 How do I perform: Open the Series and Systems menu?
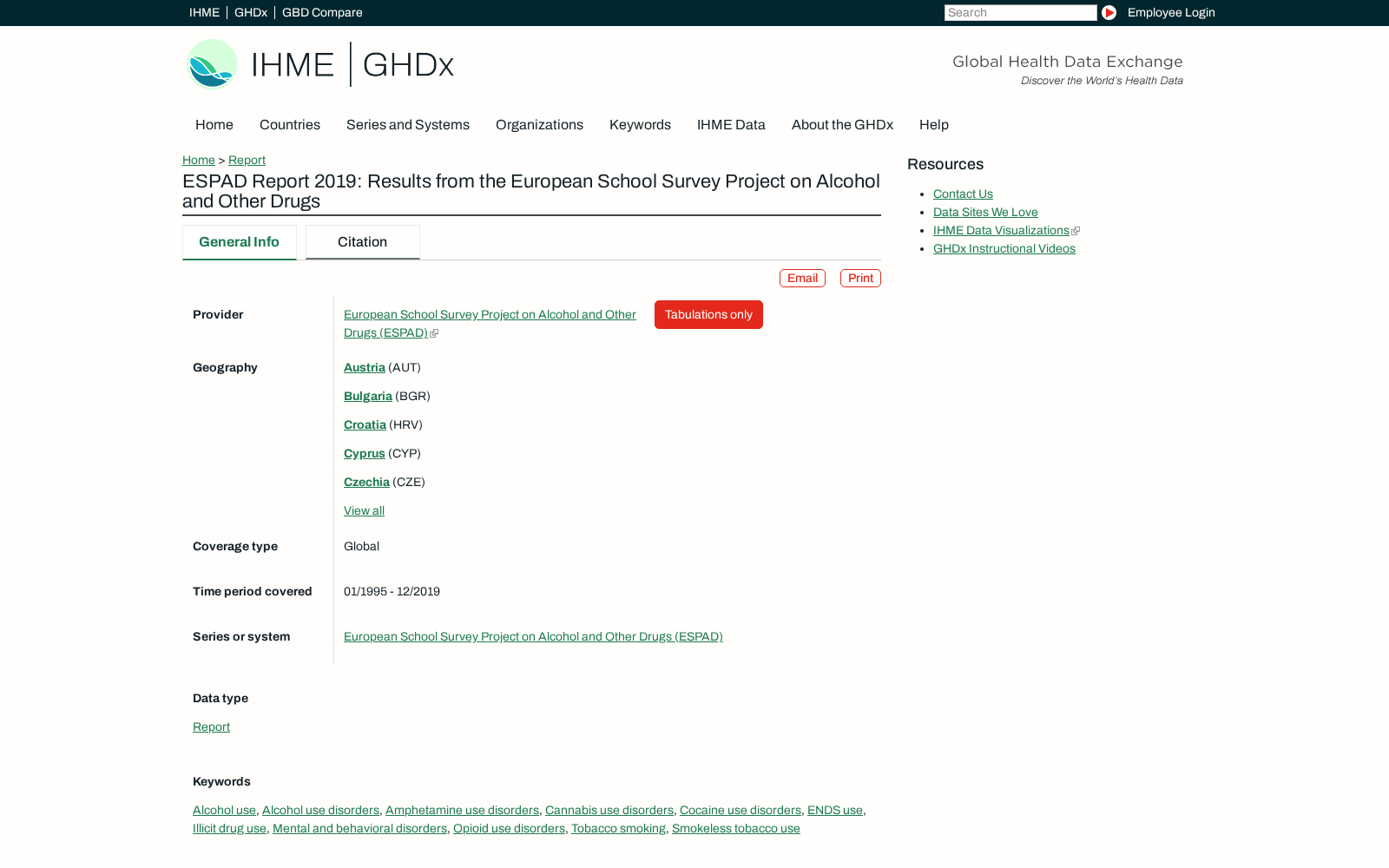408,125
